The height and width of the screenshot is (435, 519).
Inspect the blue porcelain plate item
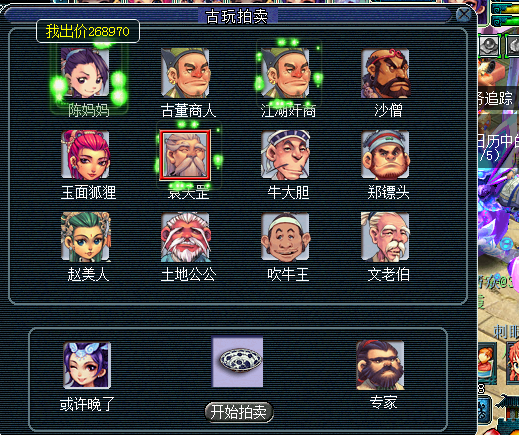[238, 362]
